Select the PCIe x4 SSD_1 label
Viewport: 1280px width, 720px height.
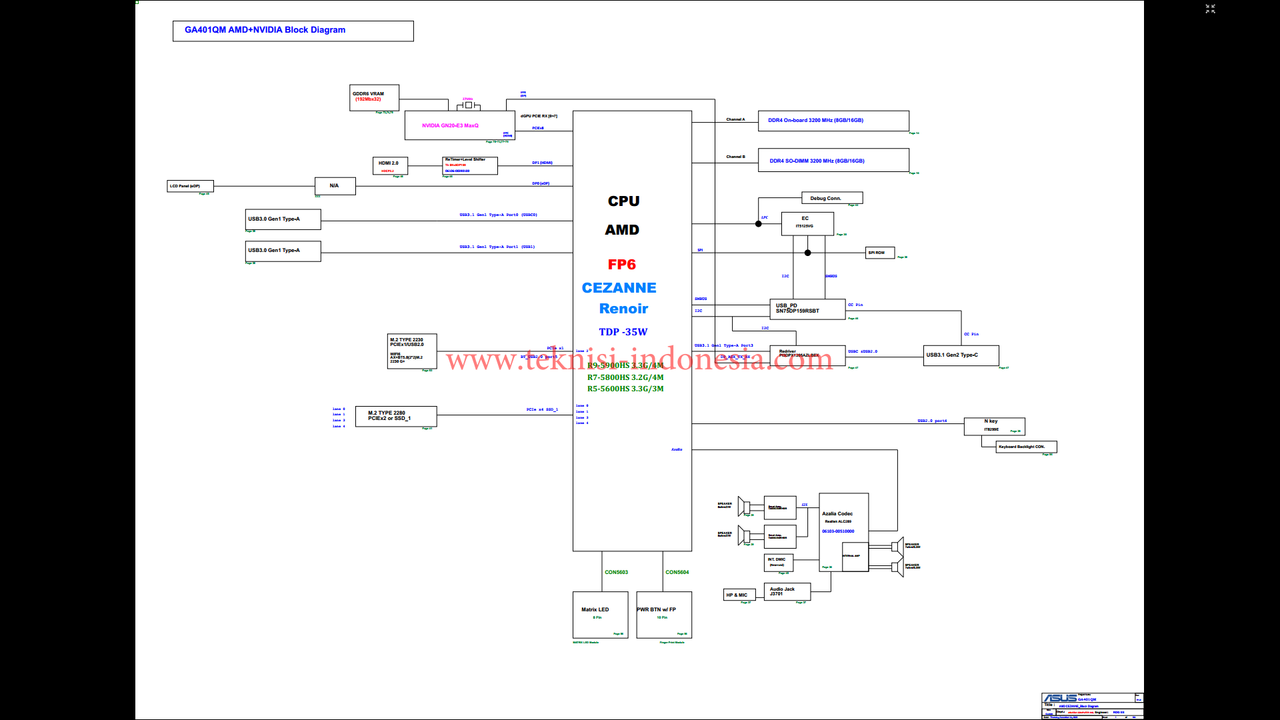(x=542, y=410)
